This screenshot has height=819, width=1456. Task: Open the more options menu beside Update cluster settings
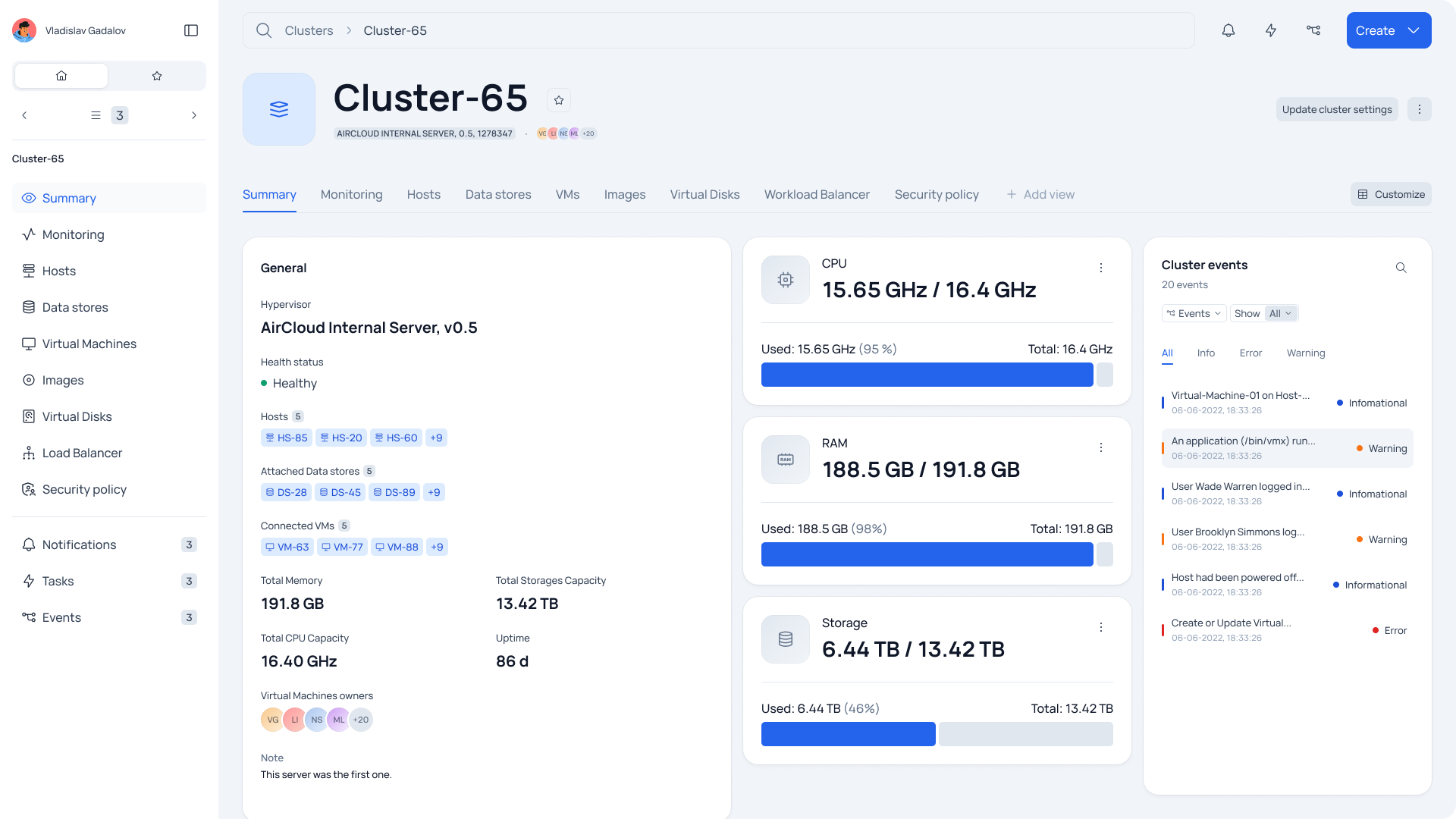[x=1419, y=109]
